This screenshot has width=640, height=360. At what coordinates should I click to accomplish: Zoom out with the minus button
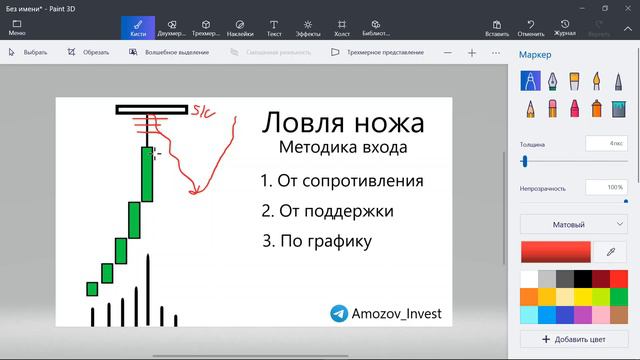coord(448,53)
